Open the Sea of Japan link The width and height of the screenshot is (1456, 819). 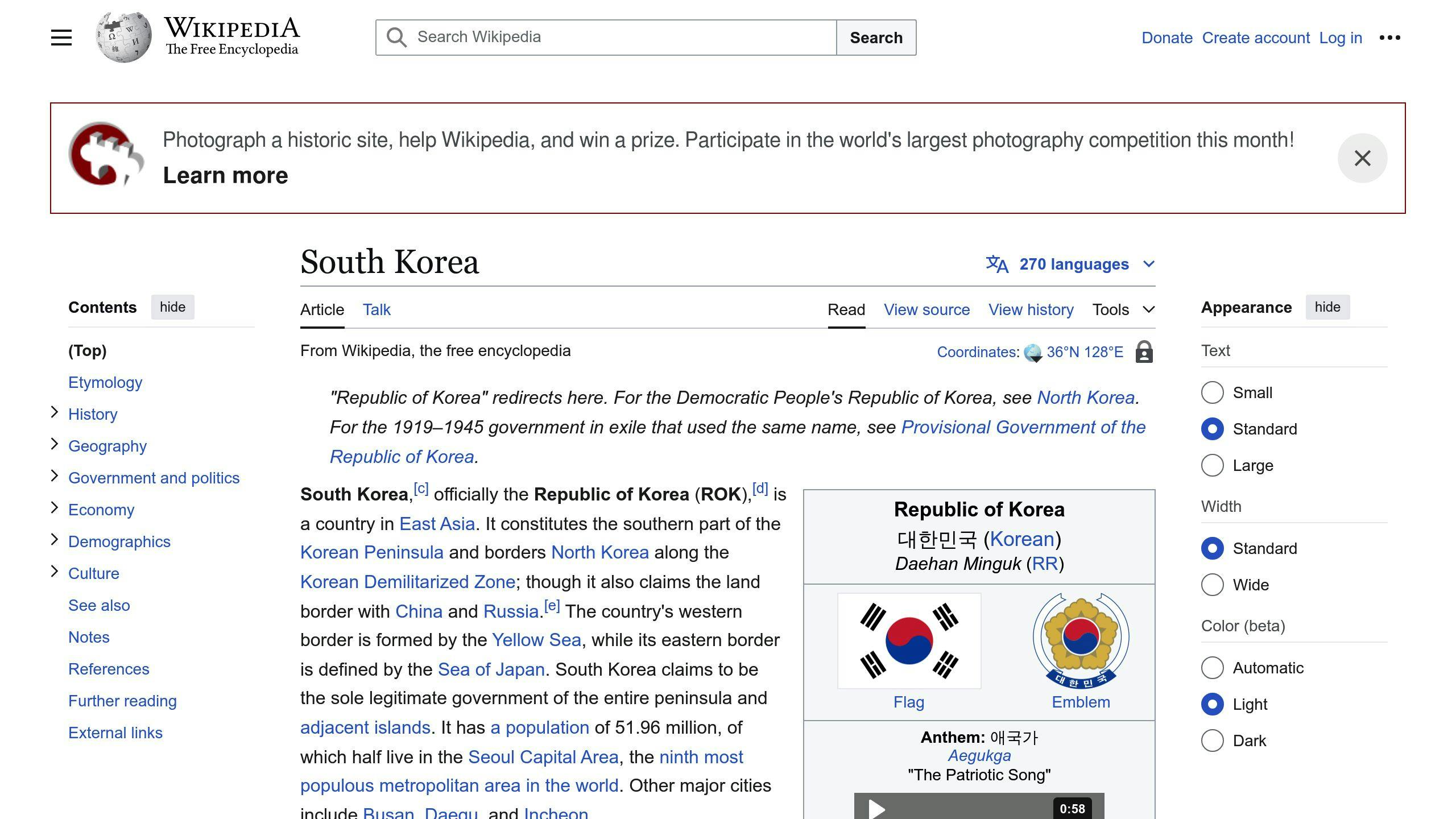tap(491, 669)
